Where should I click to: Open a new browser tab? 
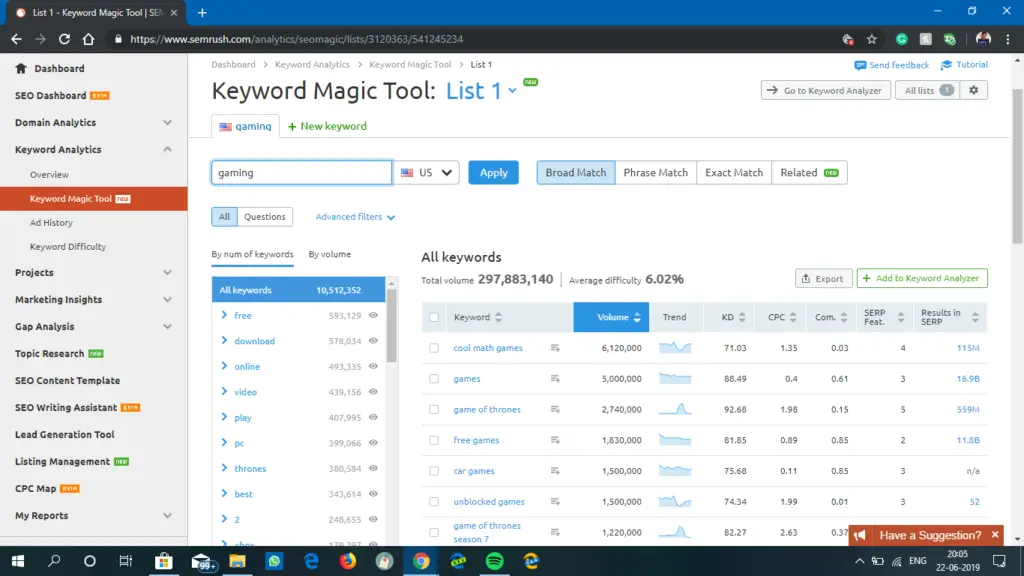(x=202, y=12)
